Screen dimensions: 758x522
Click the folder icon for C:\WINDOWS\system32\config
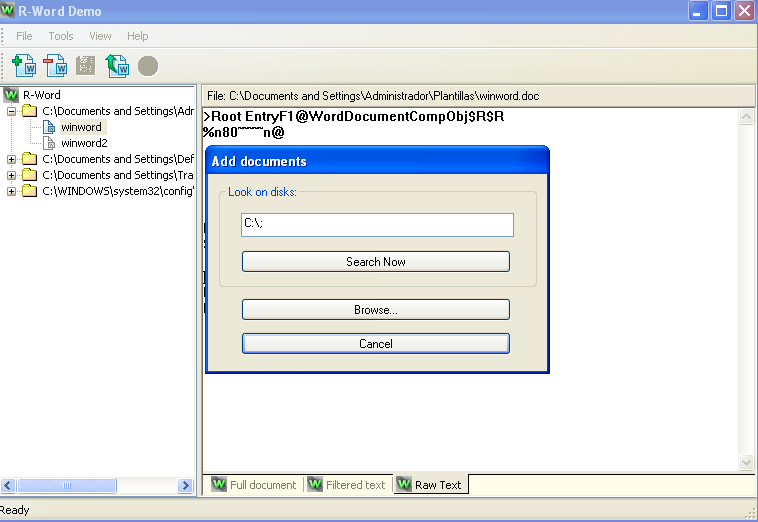29,191
